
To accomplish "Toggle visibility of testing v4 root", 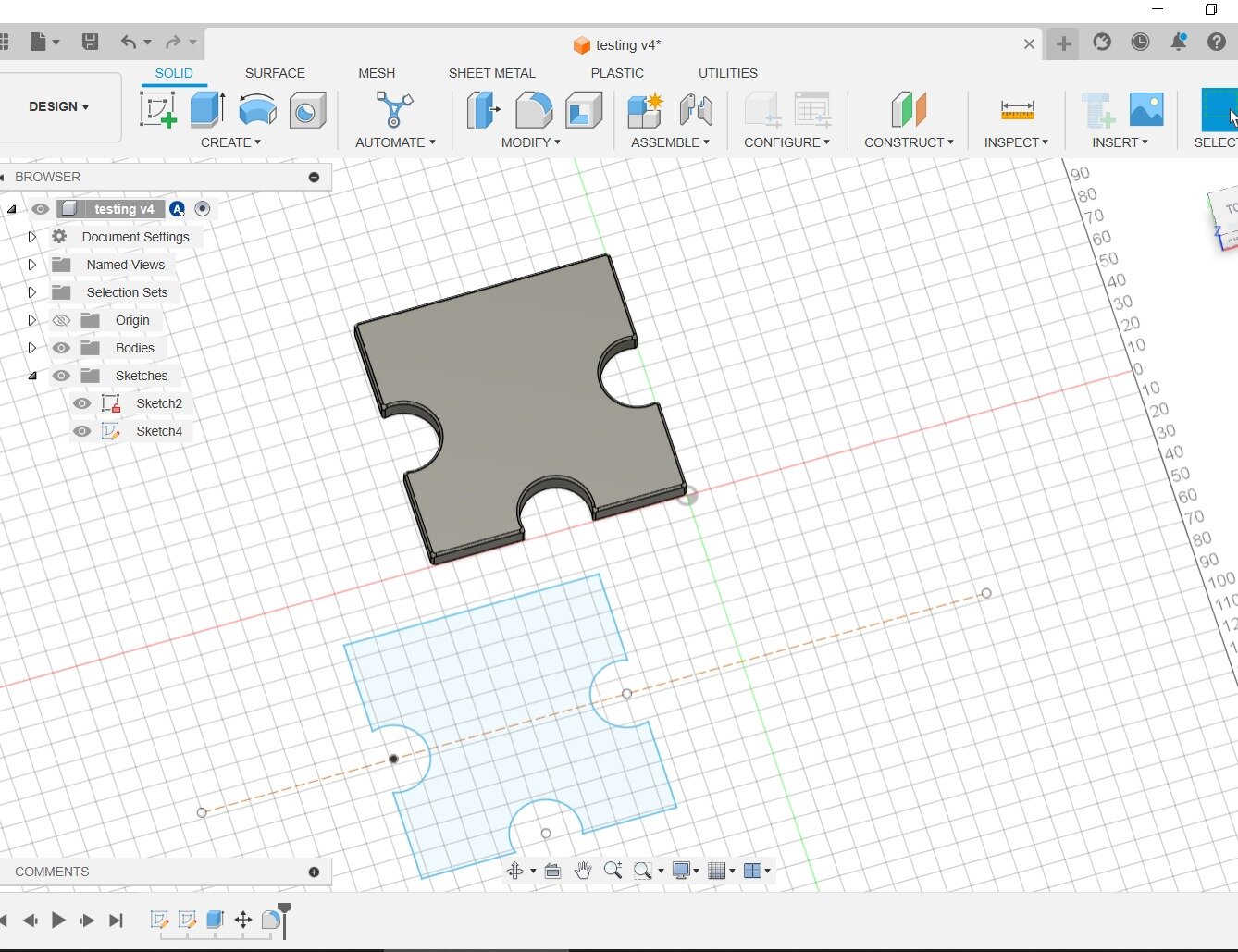I will tap(40, 209).
